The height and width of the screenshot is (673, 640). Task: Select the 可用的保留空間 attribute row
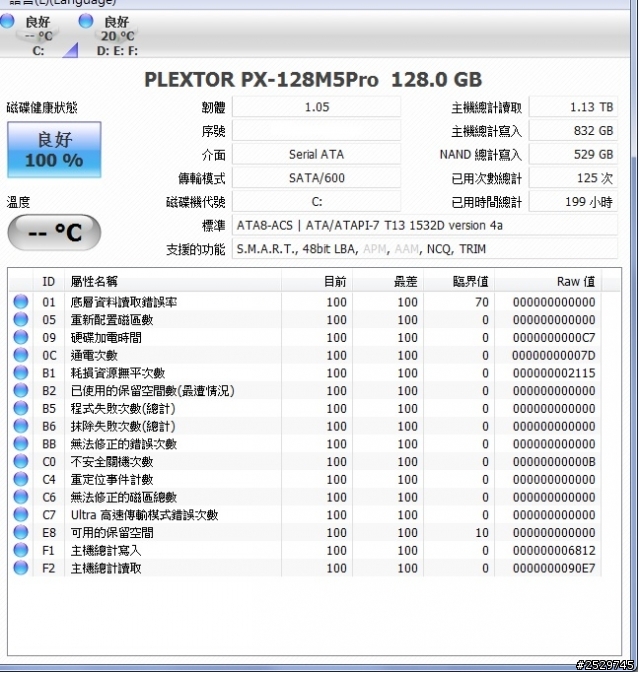click(305, 532)
